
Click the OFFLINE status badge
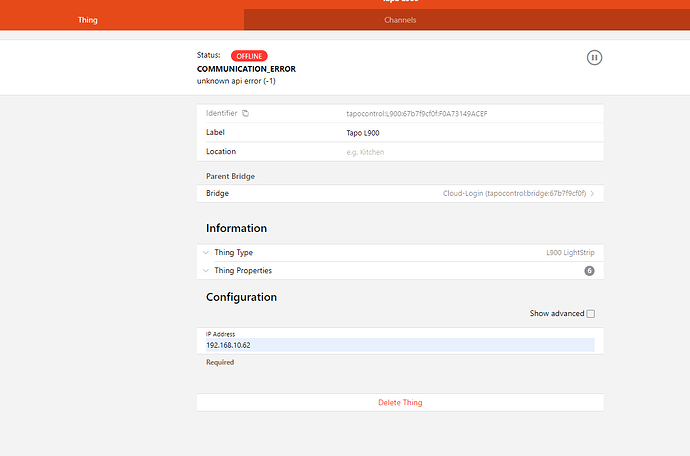click(249, 56)
